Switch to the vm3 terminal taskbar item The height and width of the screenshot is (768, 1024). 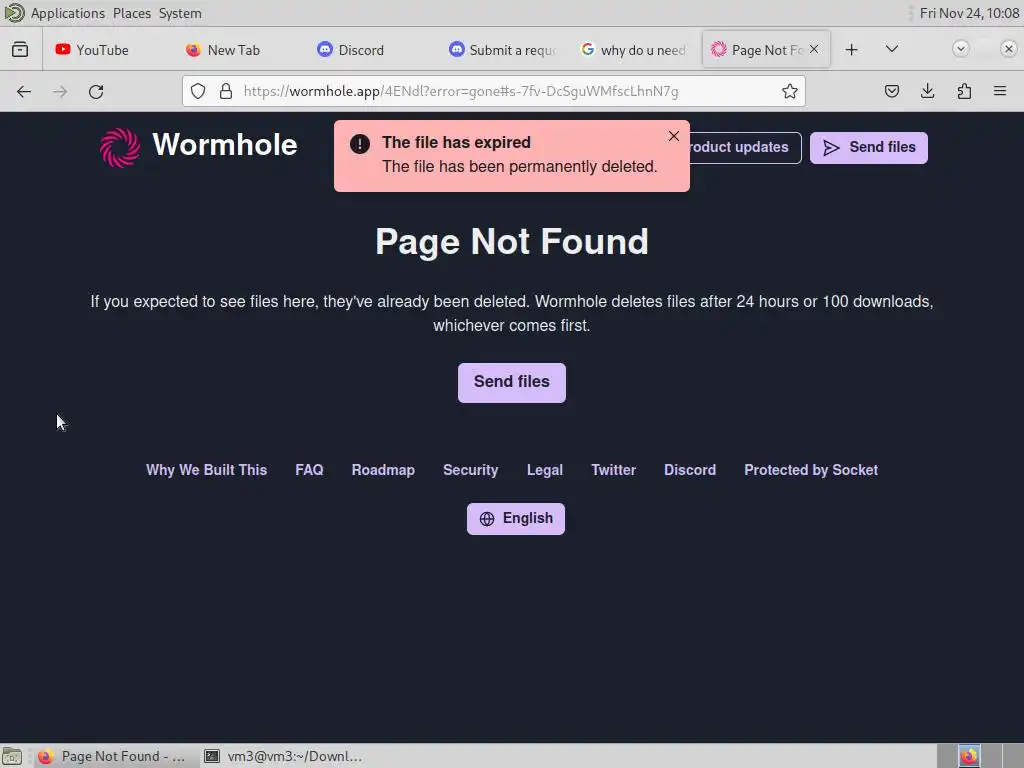(283, 756)
